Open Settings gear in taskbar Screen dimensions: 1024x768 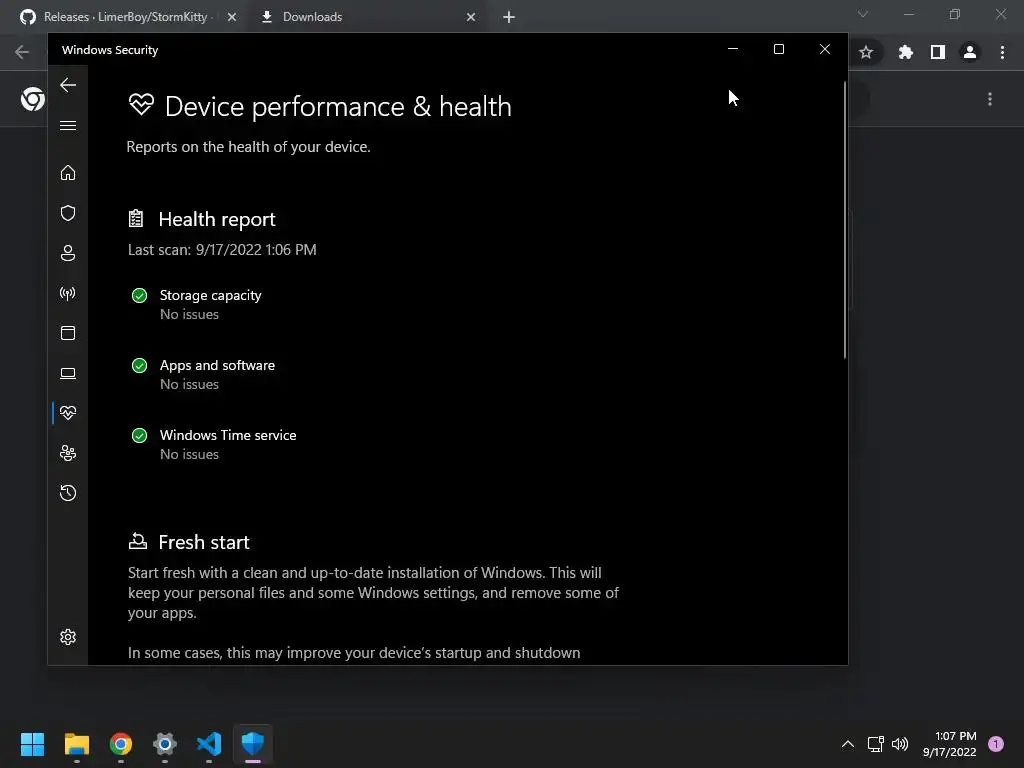tap(165, 744)
